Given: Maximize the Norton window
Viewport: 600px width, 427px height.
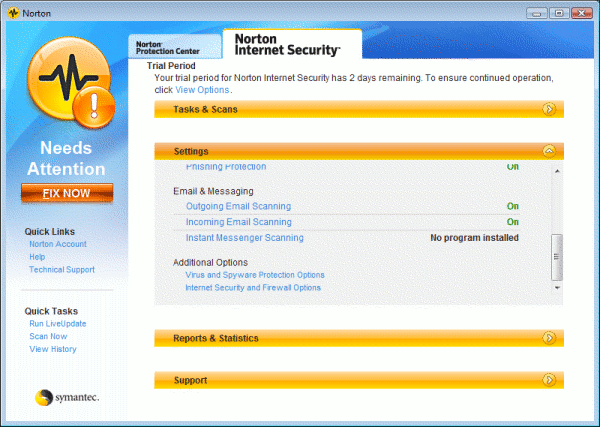Looking at the screenshot, I should coord(559,13).
